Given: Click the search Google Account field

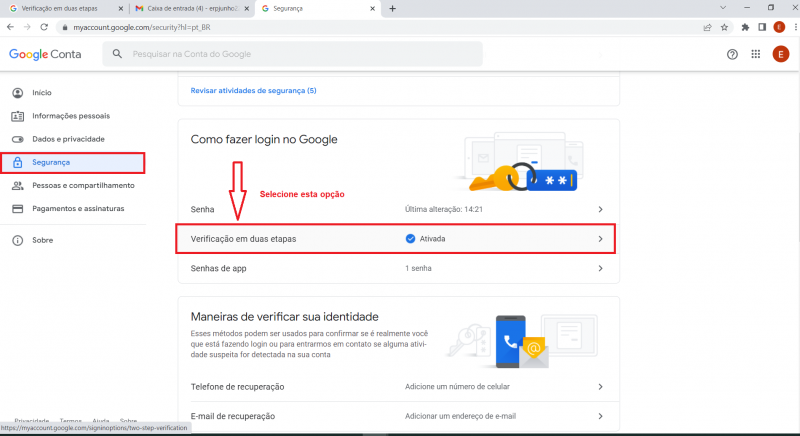Looking at the screenshot, I should pyautogui.click(x=292, y=54).
